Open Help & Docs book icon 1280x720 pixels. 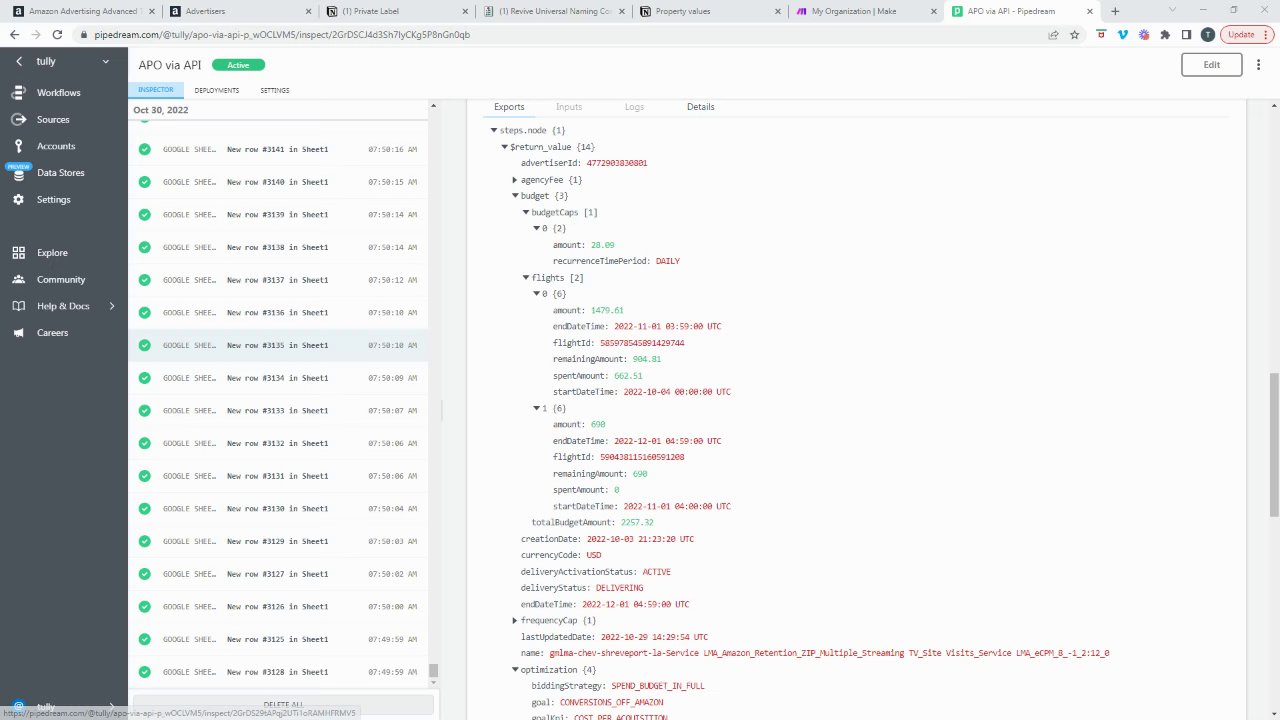pyautogui.click(x=18, y=306)
